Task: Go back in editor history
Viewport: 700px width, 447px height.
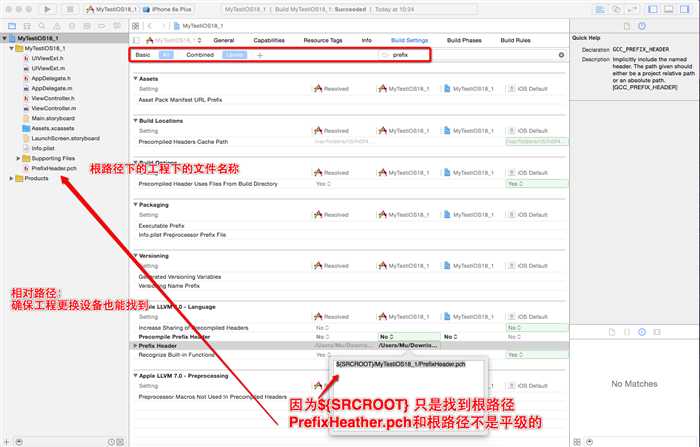Action: (150, 26)
